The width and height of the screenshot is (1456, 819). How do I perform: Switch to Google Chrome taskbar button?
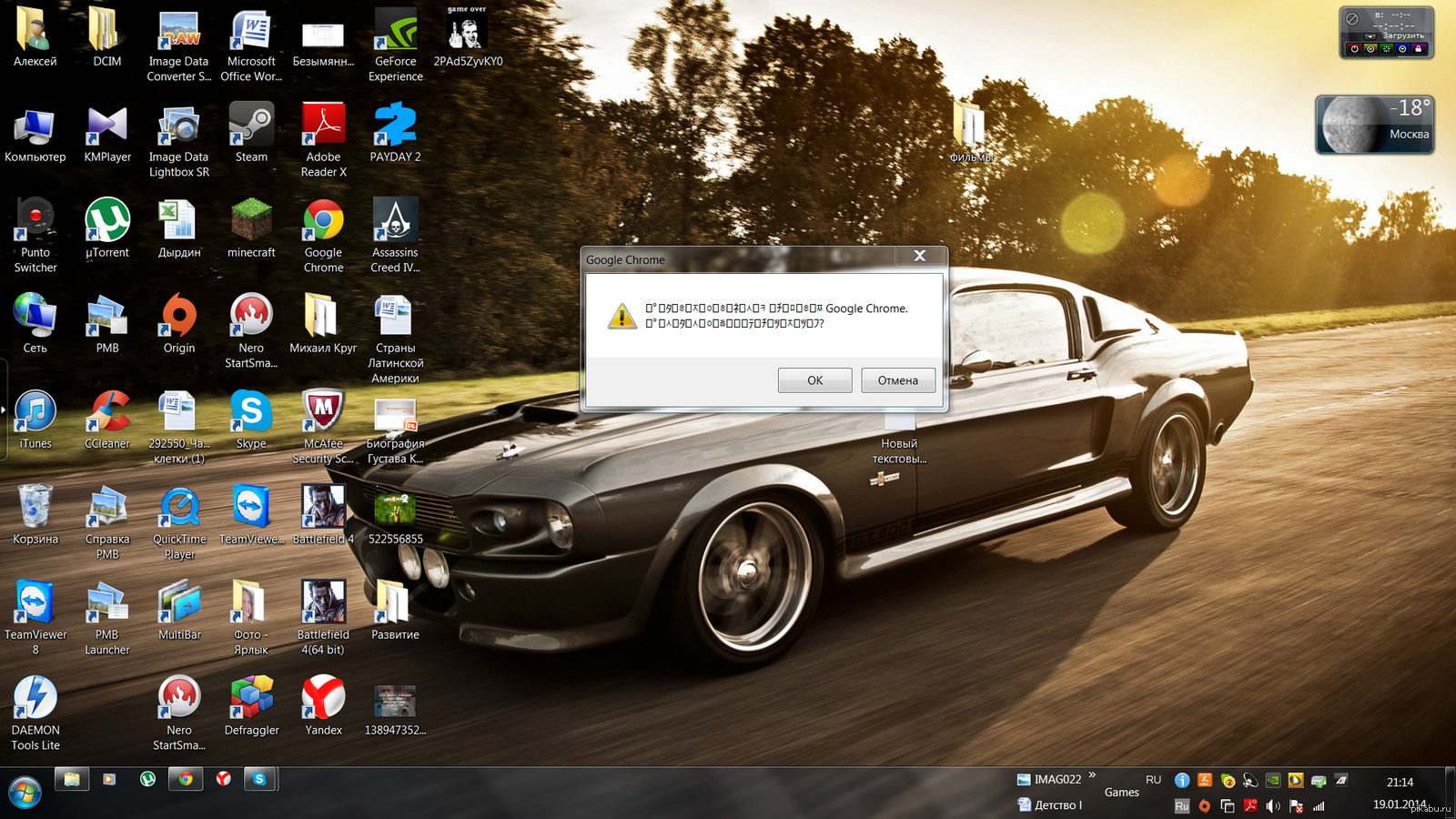click(186, 779)
